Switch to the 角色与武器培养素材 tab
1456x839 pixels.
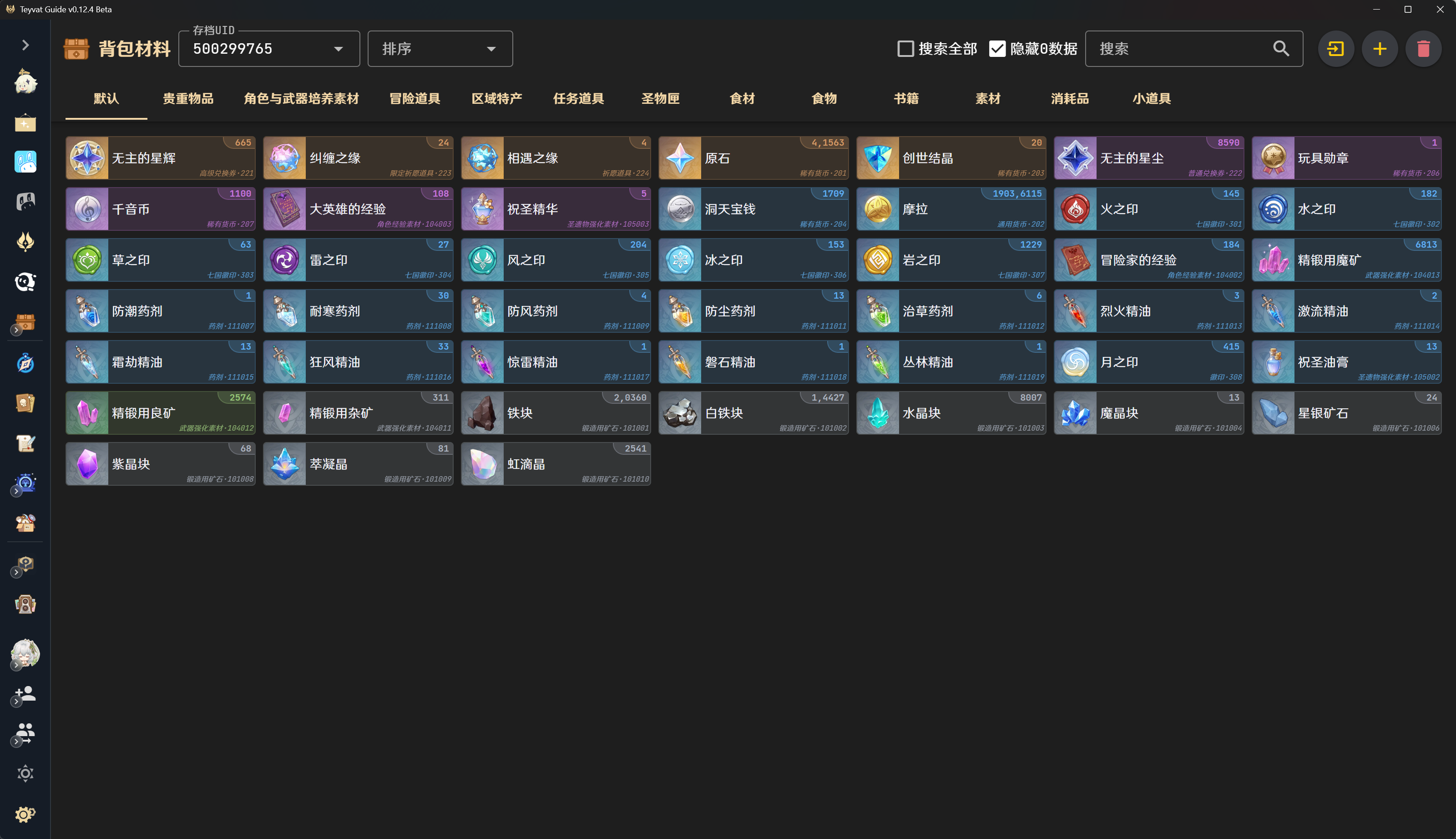click(301, 98)
